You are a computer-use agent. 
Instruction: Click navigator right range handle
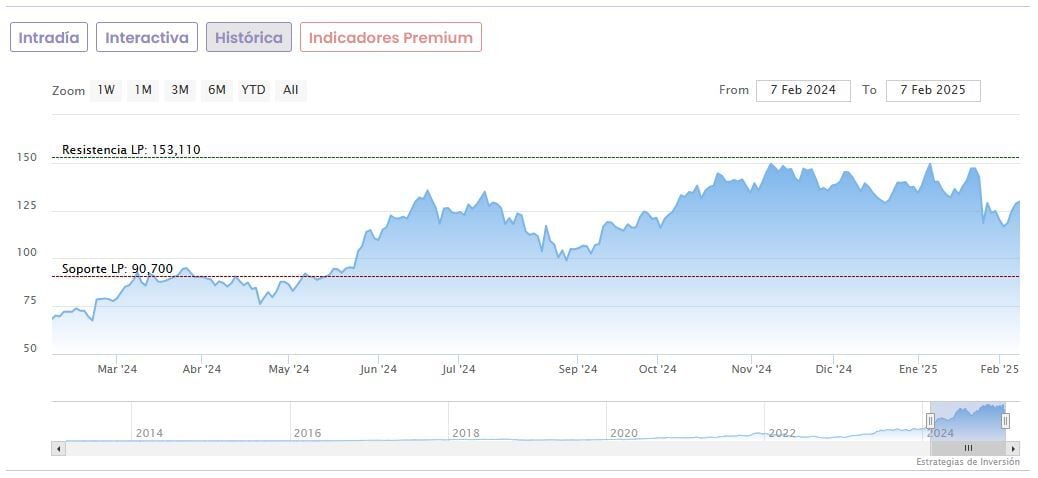click(1005, 421)
